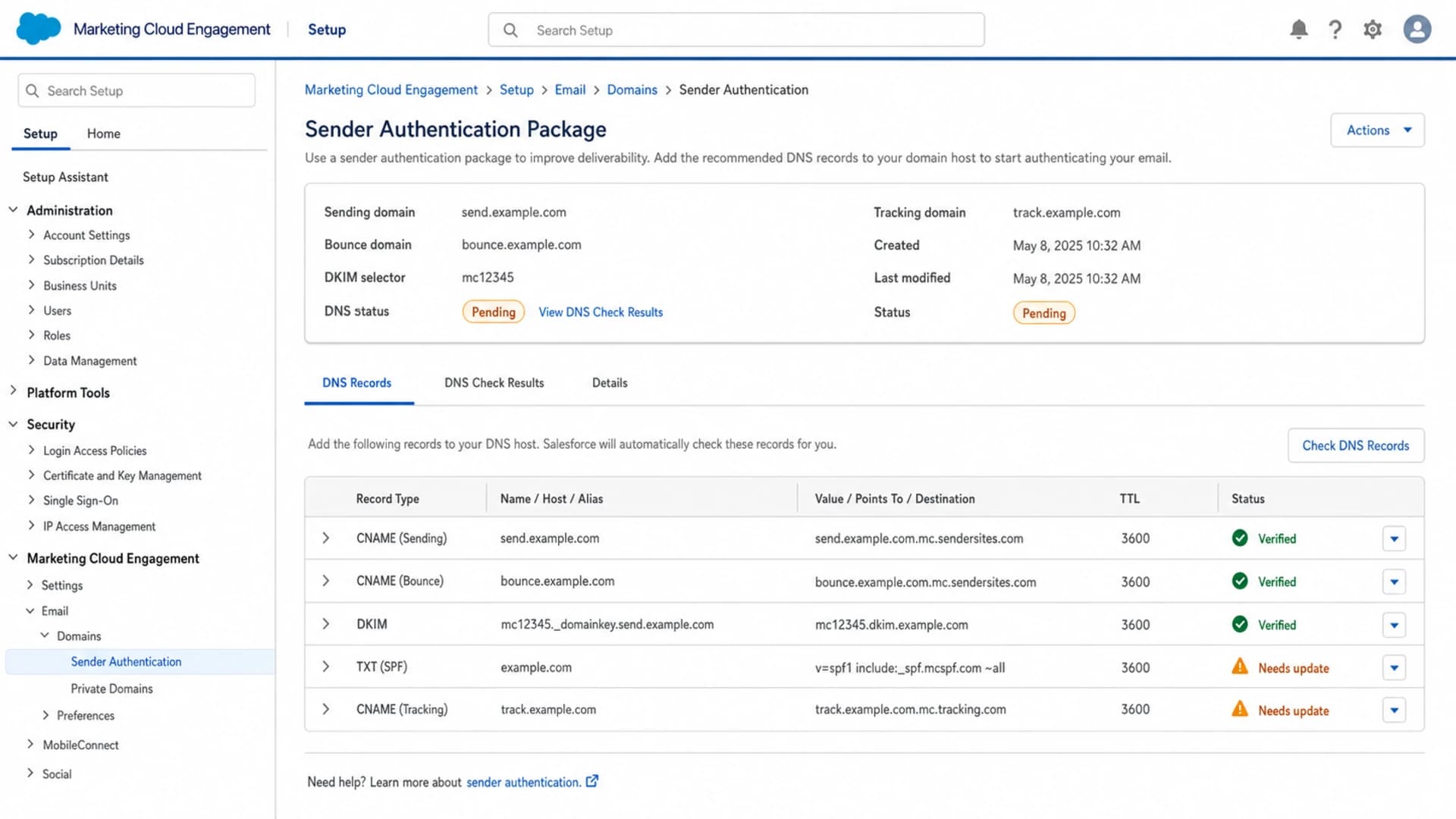Expand the CNAME (Bounce) record row
Screen dimensions: 1456x819
pos(326,581)
